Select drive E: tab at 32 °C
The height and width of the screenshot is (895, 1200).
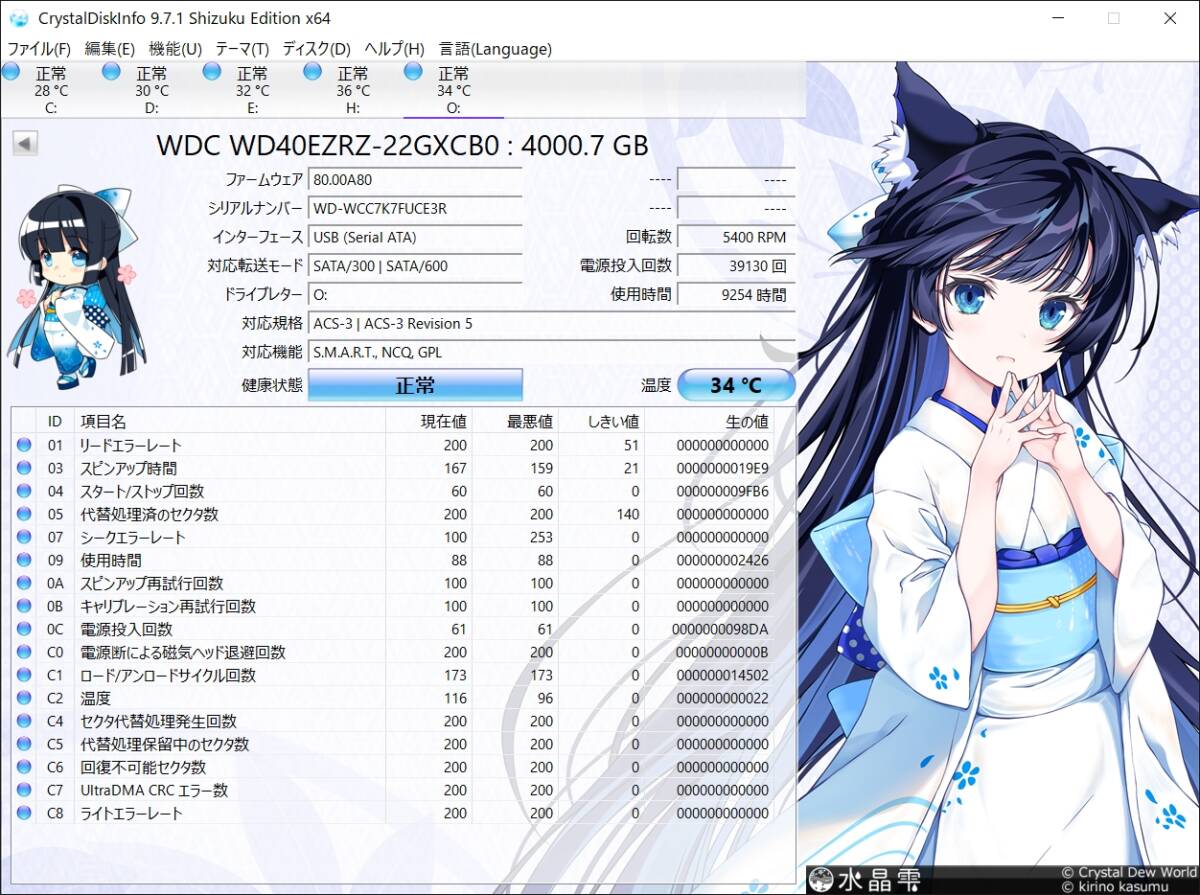click(x=252, y=90)
